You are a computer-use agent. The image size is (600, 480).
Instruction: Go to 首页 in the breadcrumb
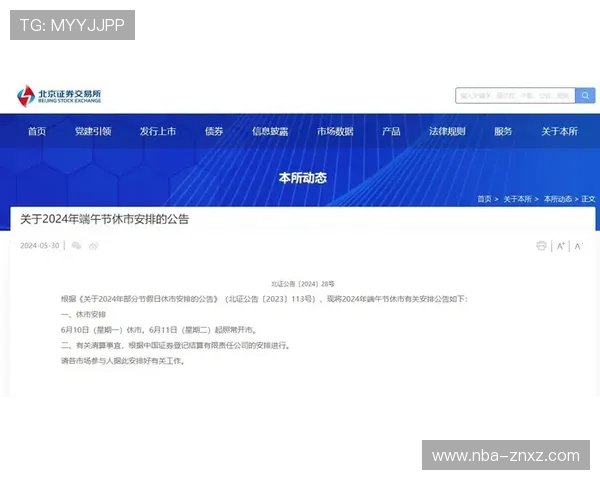(484, 199)
